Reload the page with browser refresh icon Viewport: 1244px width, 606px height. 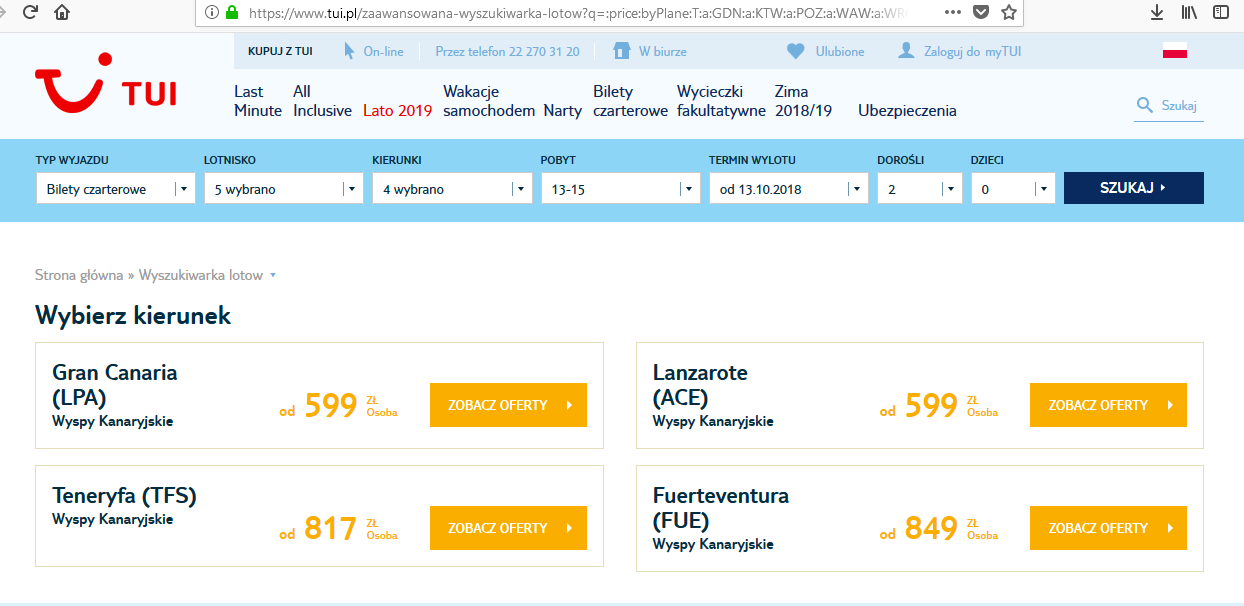tap(29, 13)
